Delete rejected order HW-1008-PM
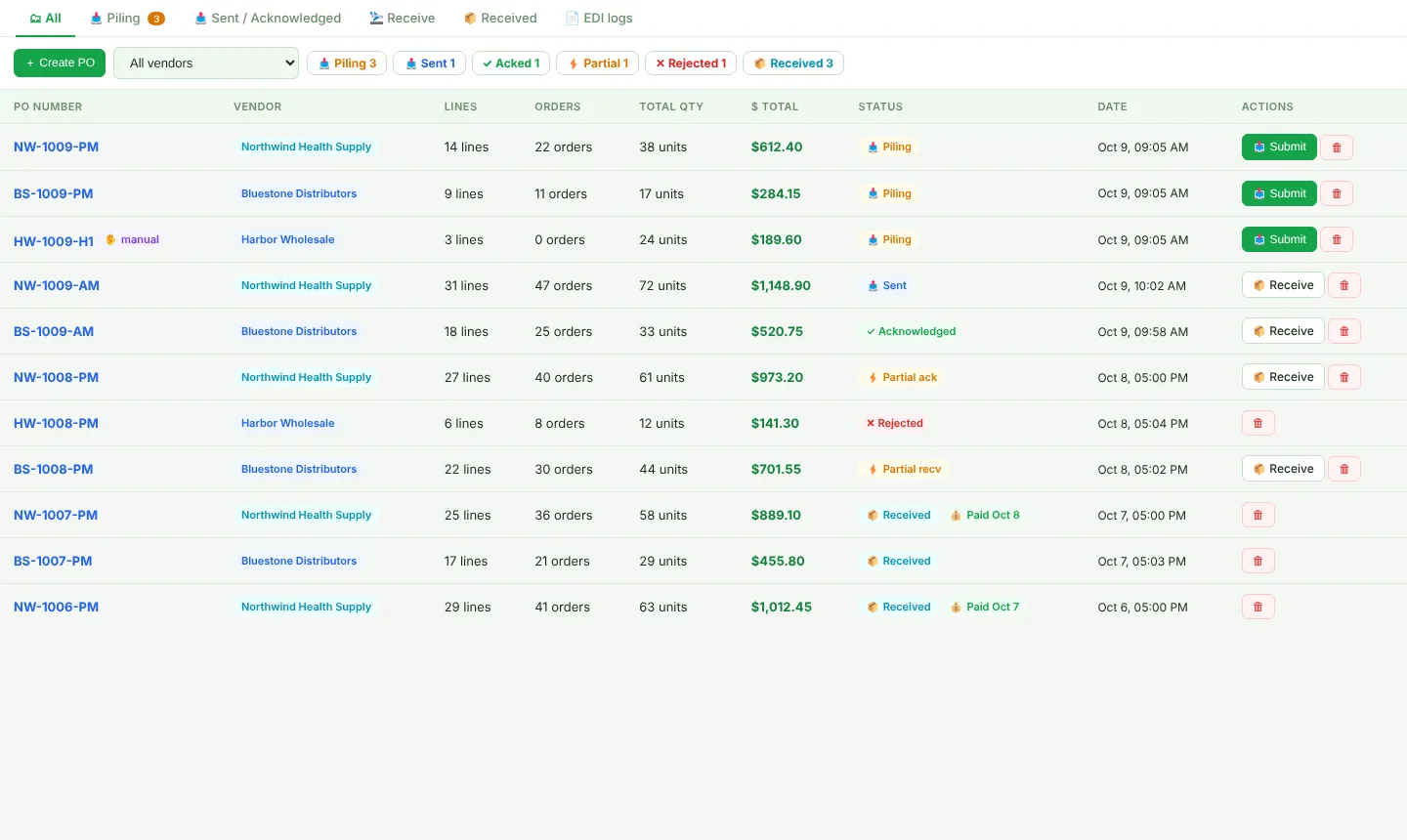This screenshot has width=1407, height=840. 1258,423
